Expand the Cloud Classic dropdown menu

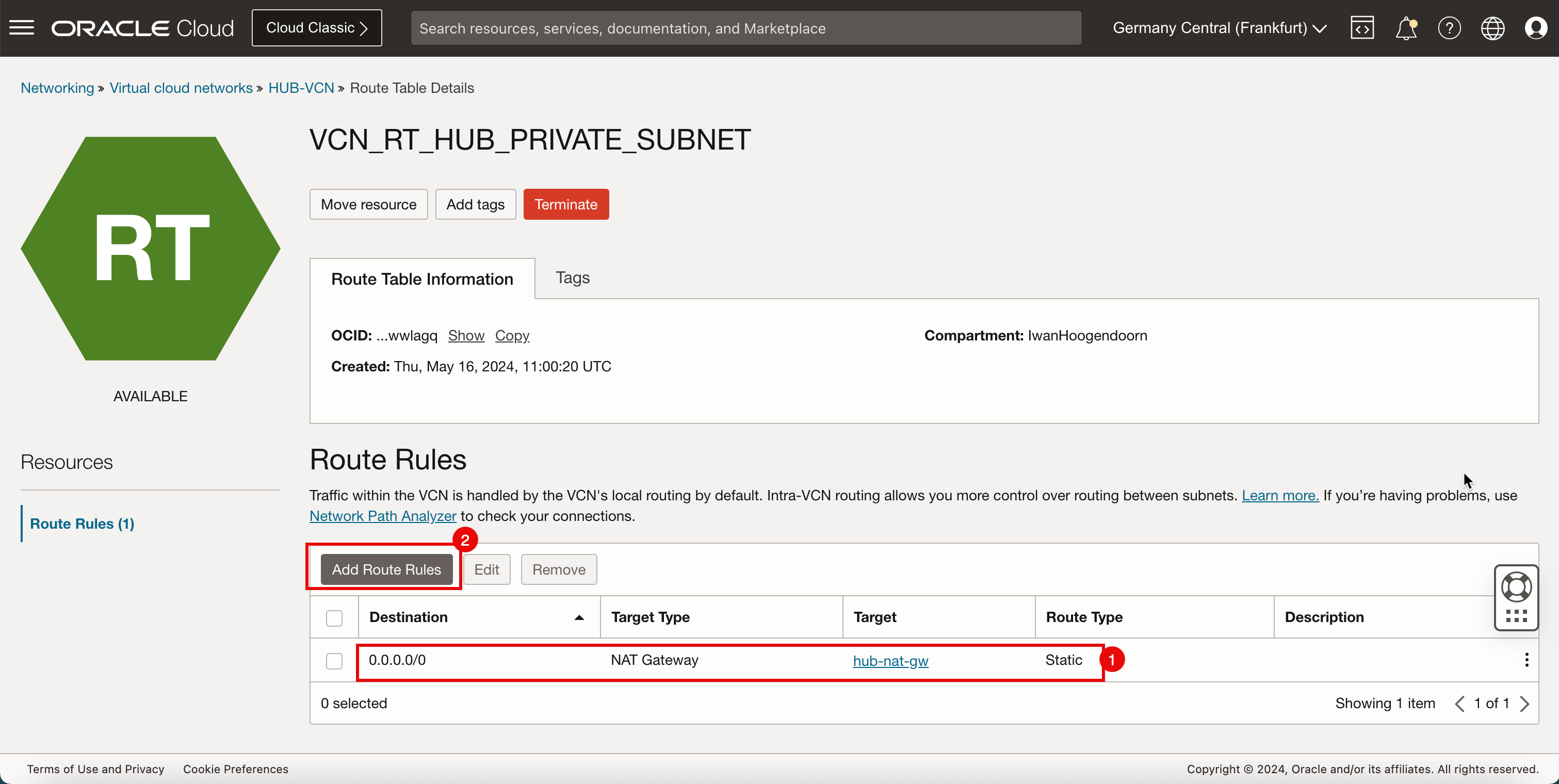point(317,28)
